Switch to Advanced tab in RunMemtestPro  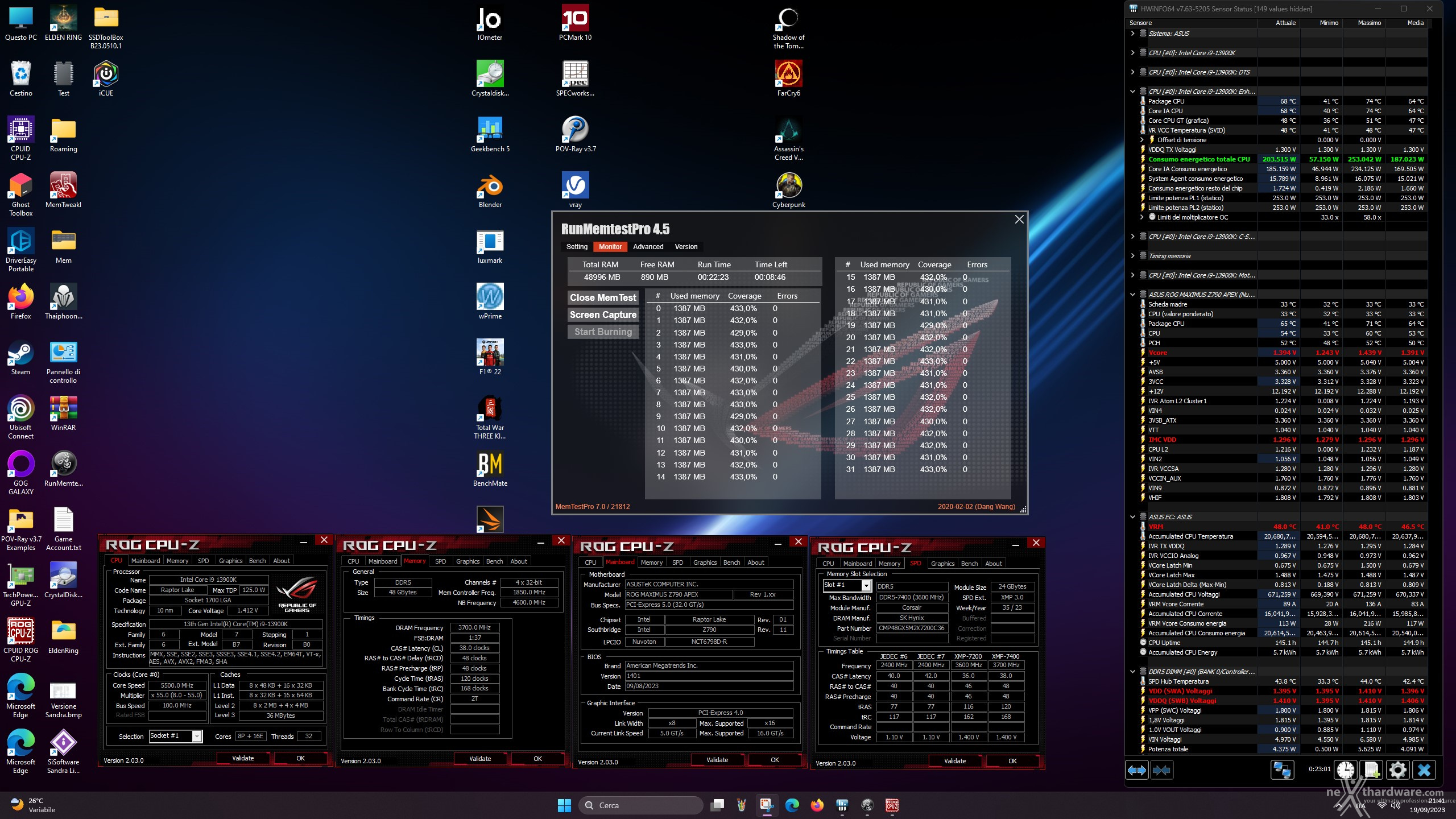pos(648,247)
